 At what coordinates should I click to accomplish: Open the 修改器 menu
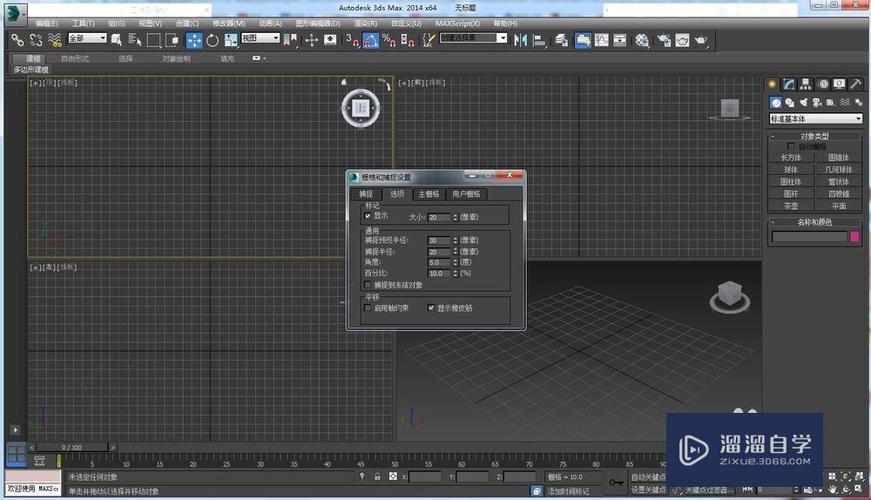tap(229, 23)
